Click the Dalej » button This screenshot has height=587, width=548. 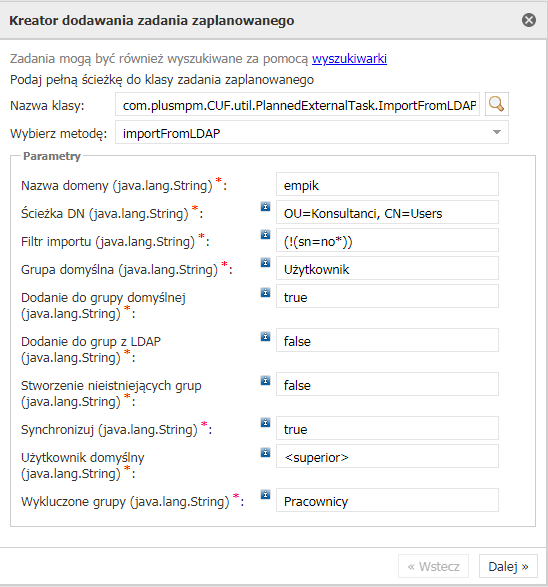[508, 566]
